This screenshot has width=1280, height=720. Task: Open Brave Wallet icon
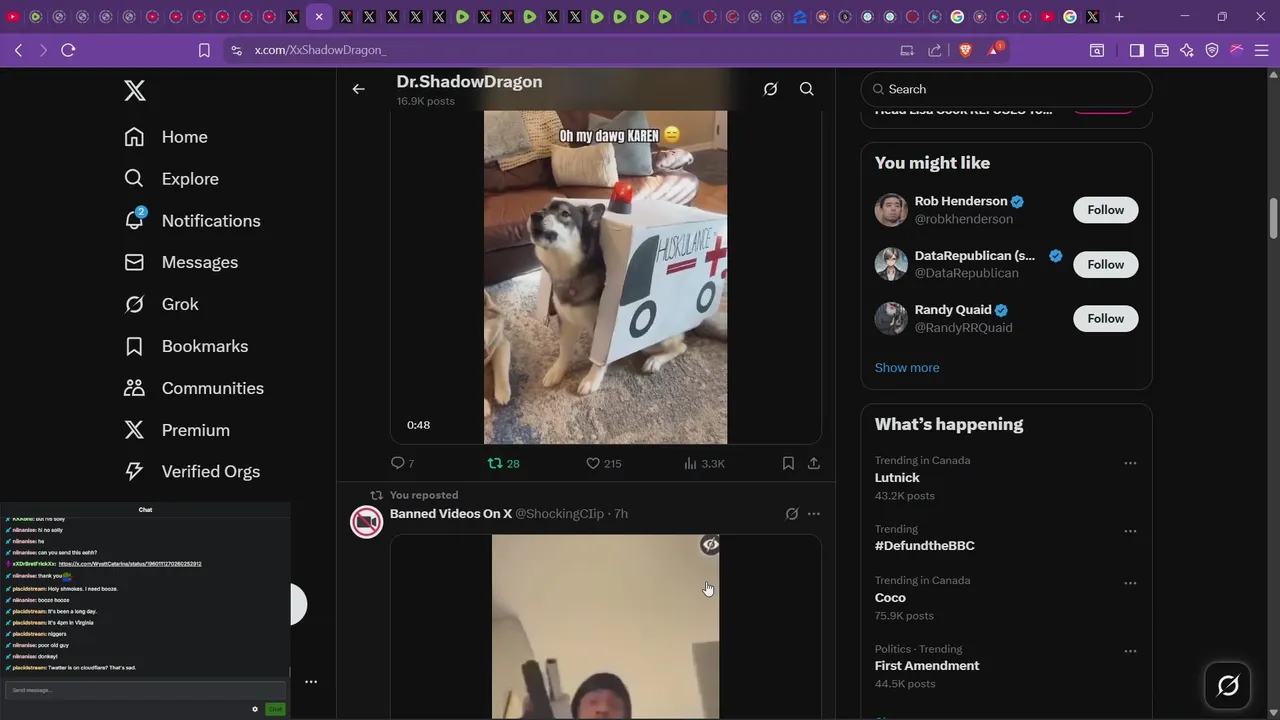tap(1161, 50)
